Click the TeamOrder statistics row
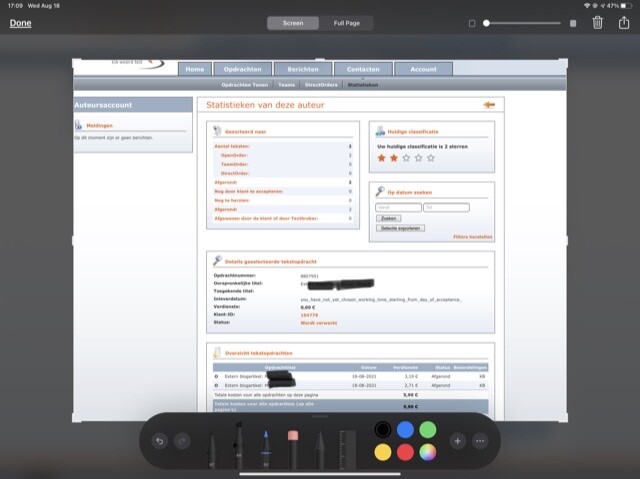 [x=283, y=164]
